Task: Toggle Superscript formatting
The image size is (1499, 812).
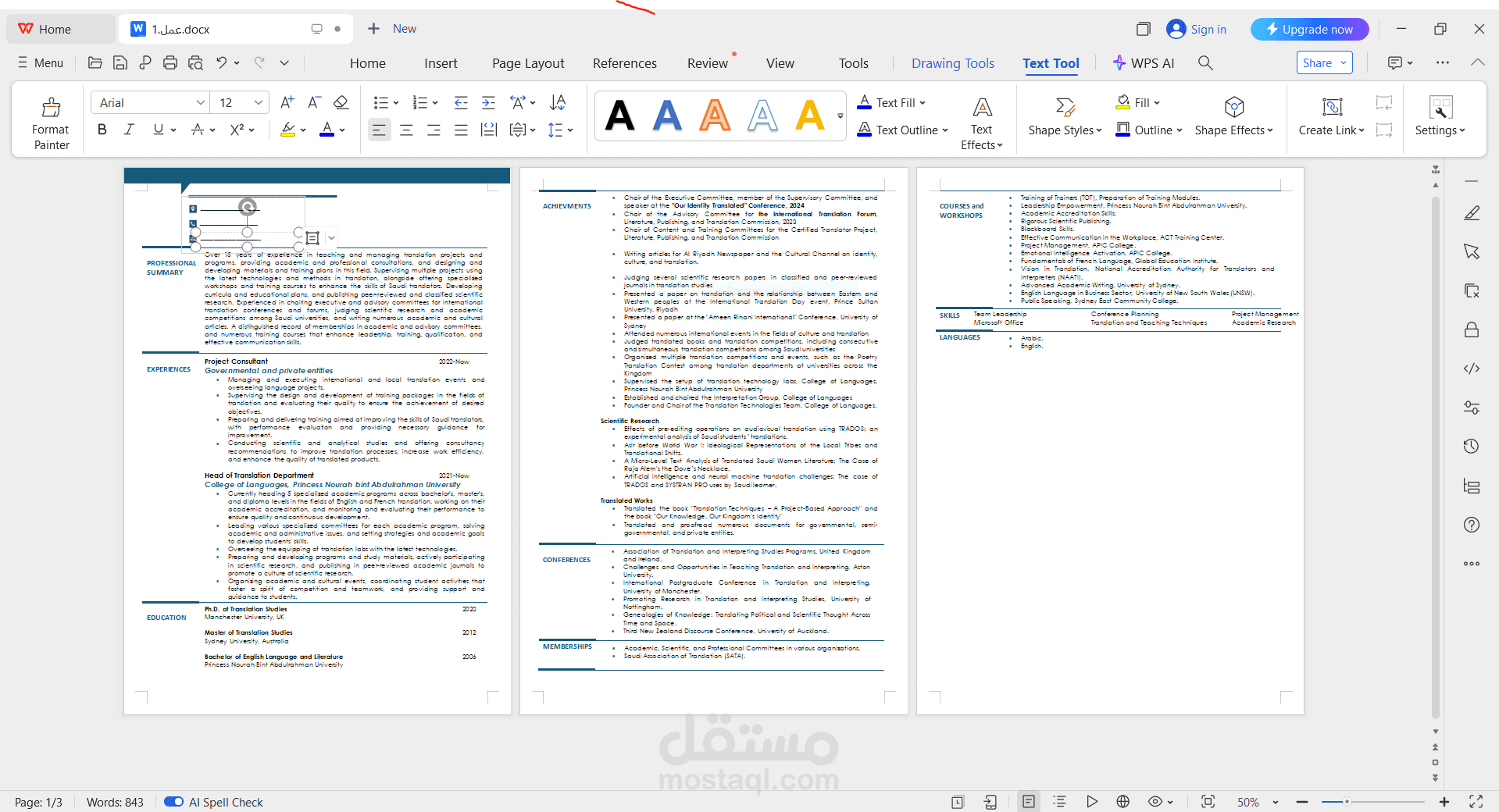Action: click(237, 130)
